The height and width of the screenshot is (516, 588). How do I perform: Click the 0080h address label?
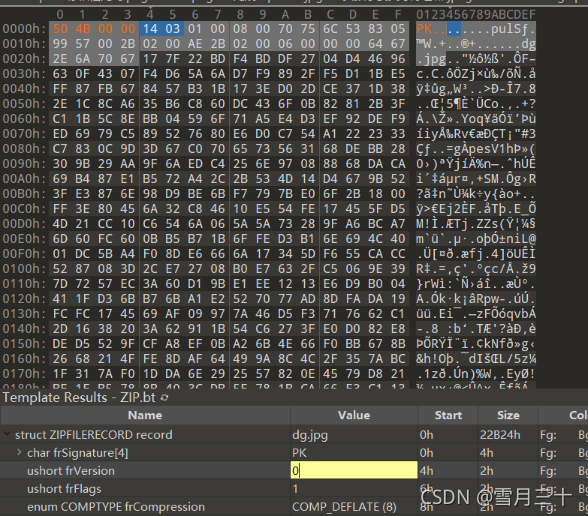pos(24,149)
